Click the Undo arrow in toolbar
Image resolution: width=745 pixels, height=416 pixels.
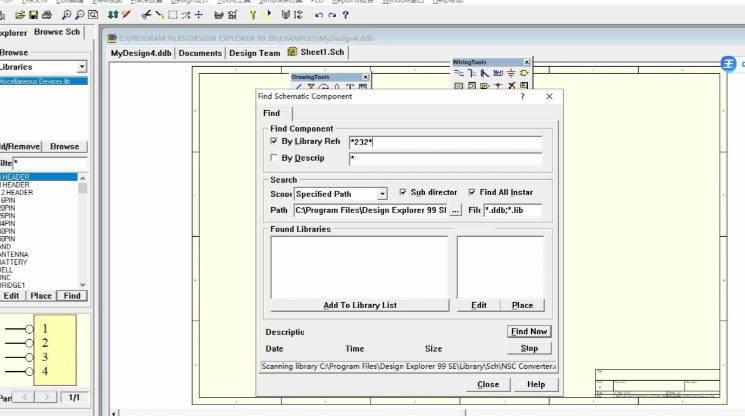319,16
